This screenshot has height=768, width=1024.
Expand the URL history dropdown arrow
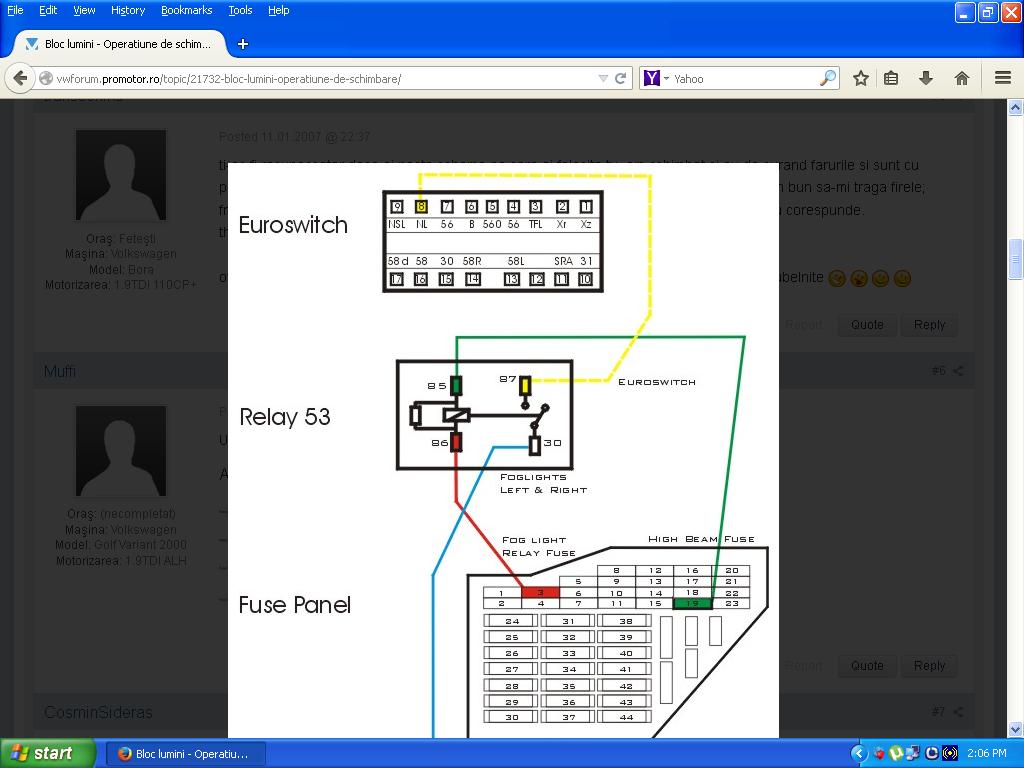[x=603, y=78]
